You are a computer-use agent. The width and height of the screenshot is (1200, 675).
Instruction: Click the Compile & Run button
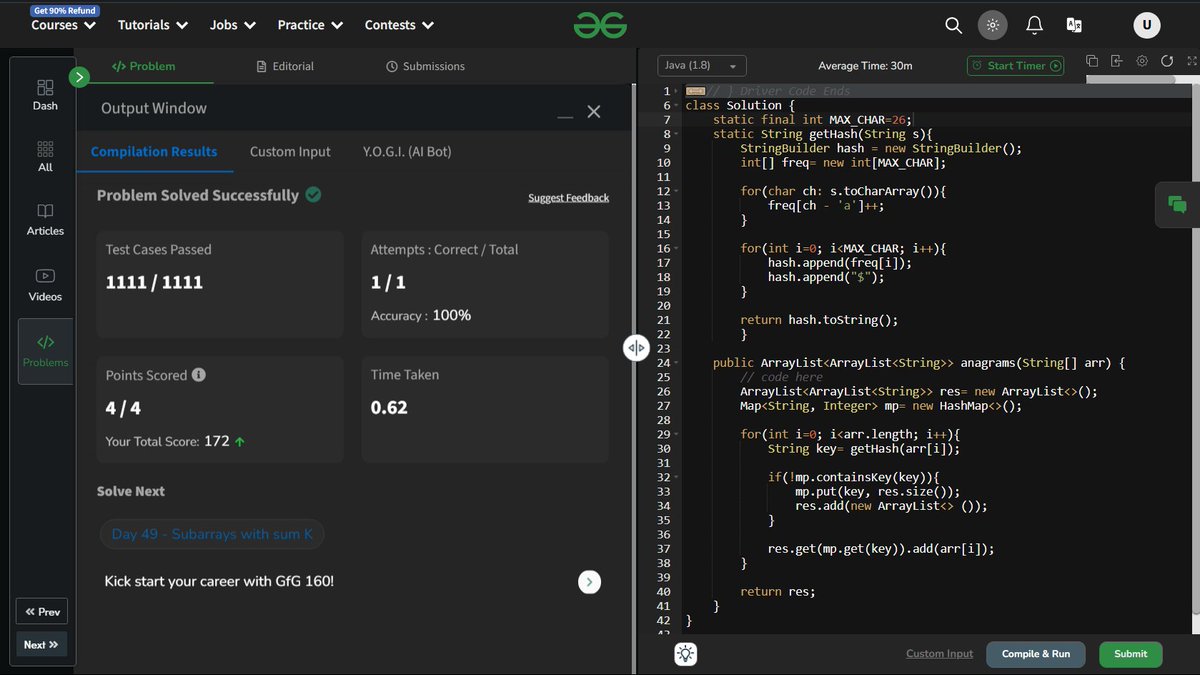pos(1036,654)
